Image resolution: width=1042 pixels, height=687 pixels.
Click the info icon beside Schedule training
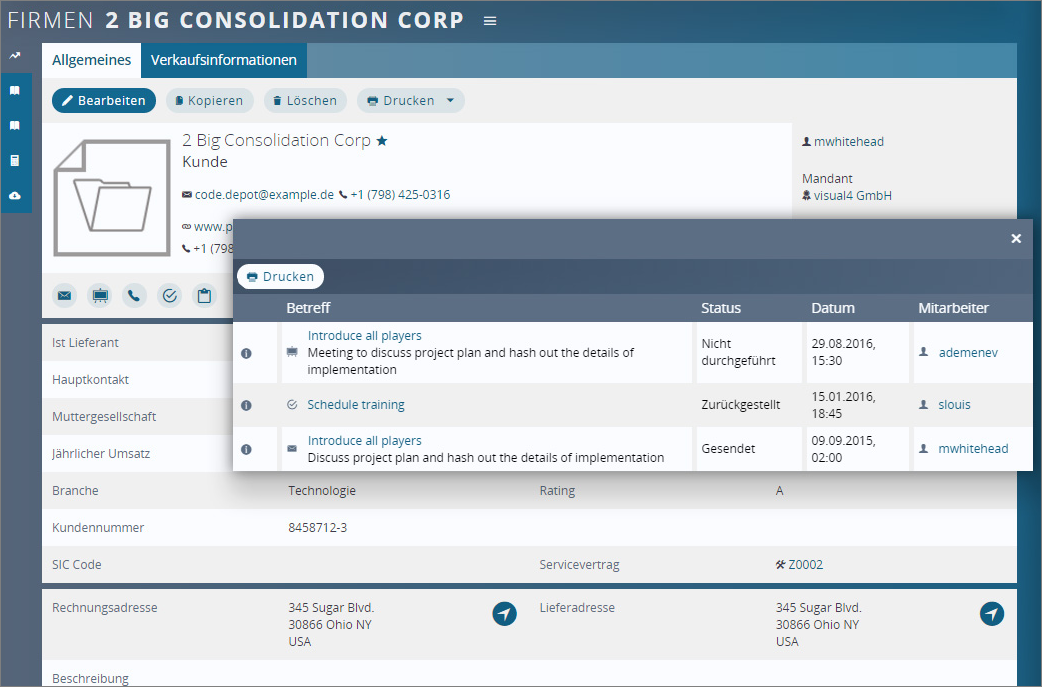pos(246,404)
